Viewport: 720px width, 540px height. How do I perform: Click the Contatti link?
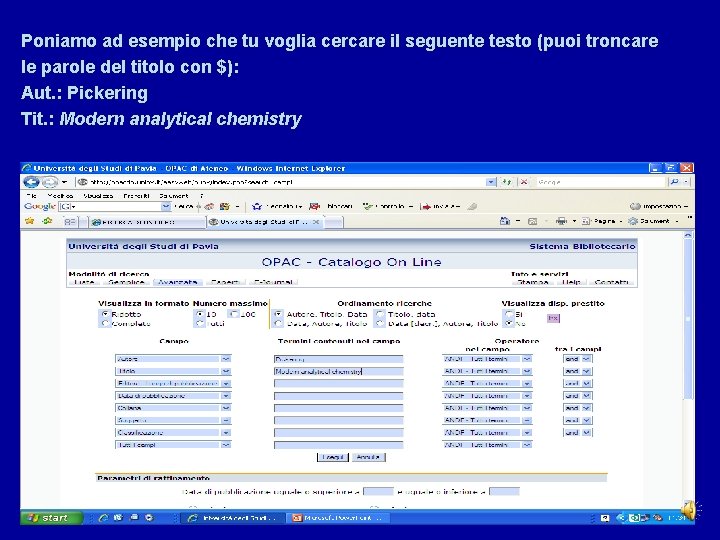[611, 281]
